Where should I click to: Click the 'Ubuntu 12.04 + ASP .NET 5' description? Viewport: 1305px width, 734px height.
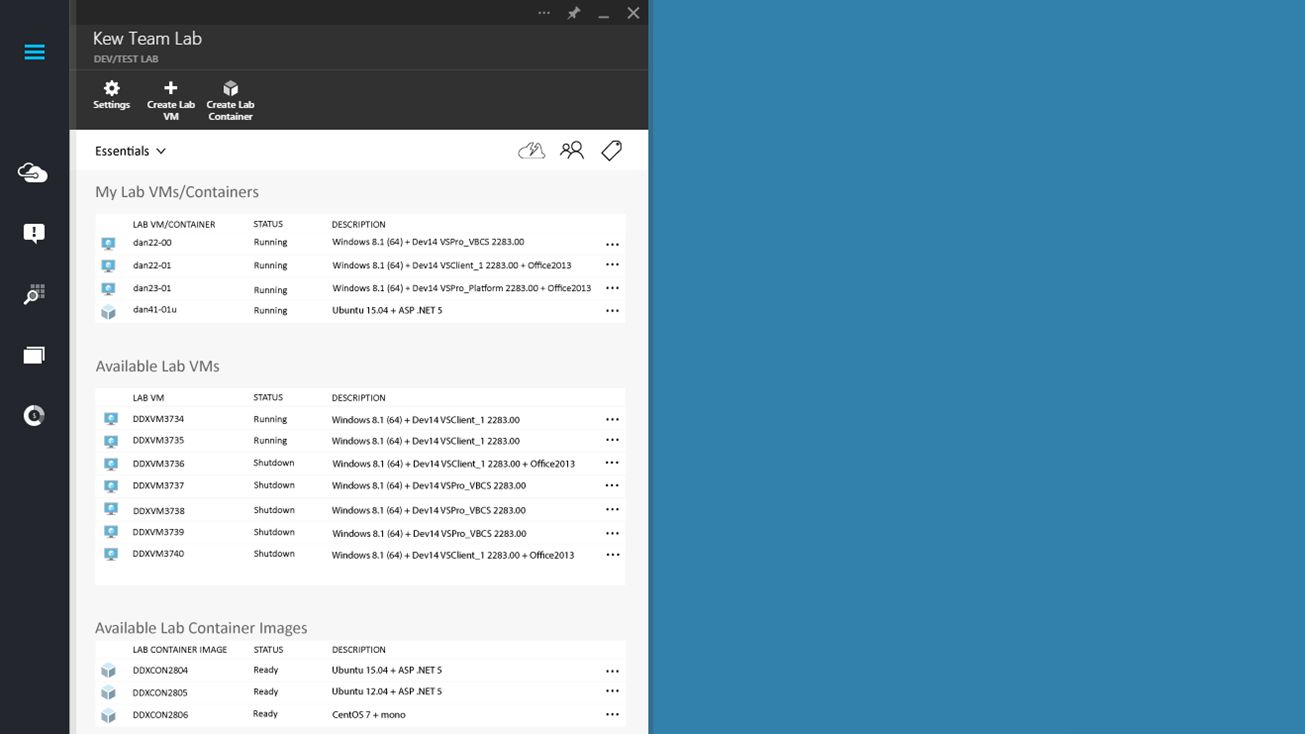(x=387, y=691)
